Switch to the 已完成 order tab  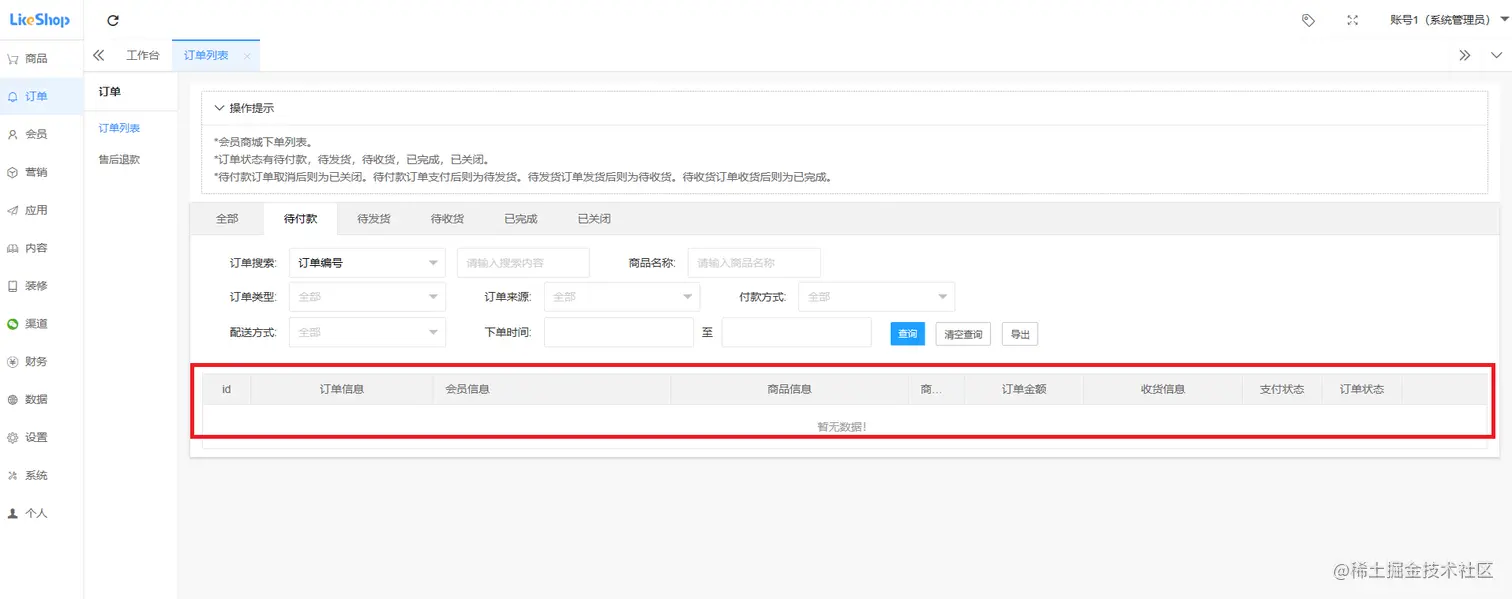(x=521, y=218)
